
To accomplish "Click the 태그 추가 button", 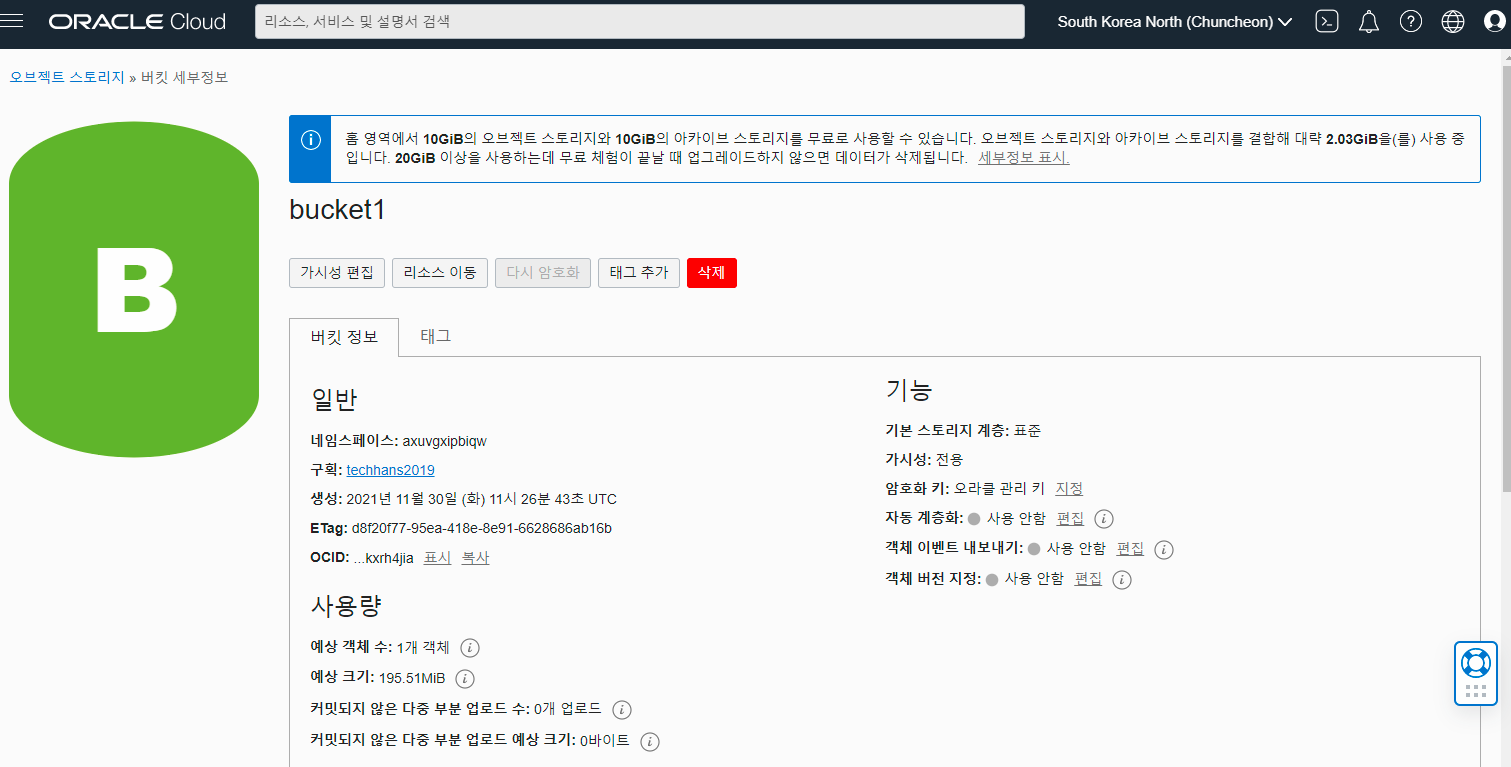I will click(639, 273).
